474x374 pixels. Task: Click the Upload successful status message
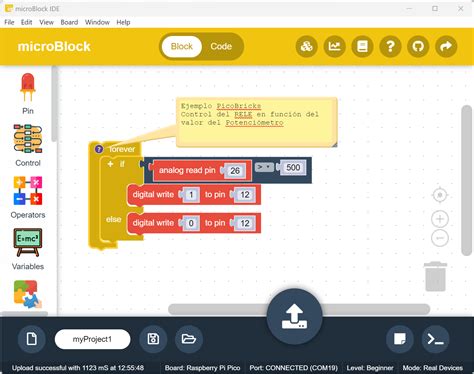click(78, 368)
